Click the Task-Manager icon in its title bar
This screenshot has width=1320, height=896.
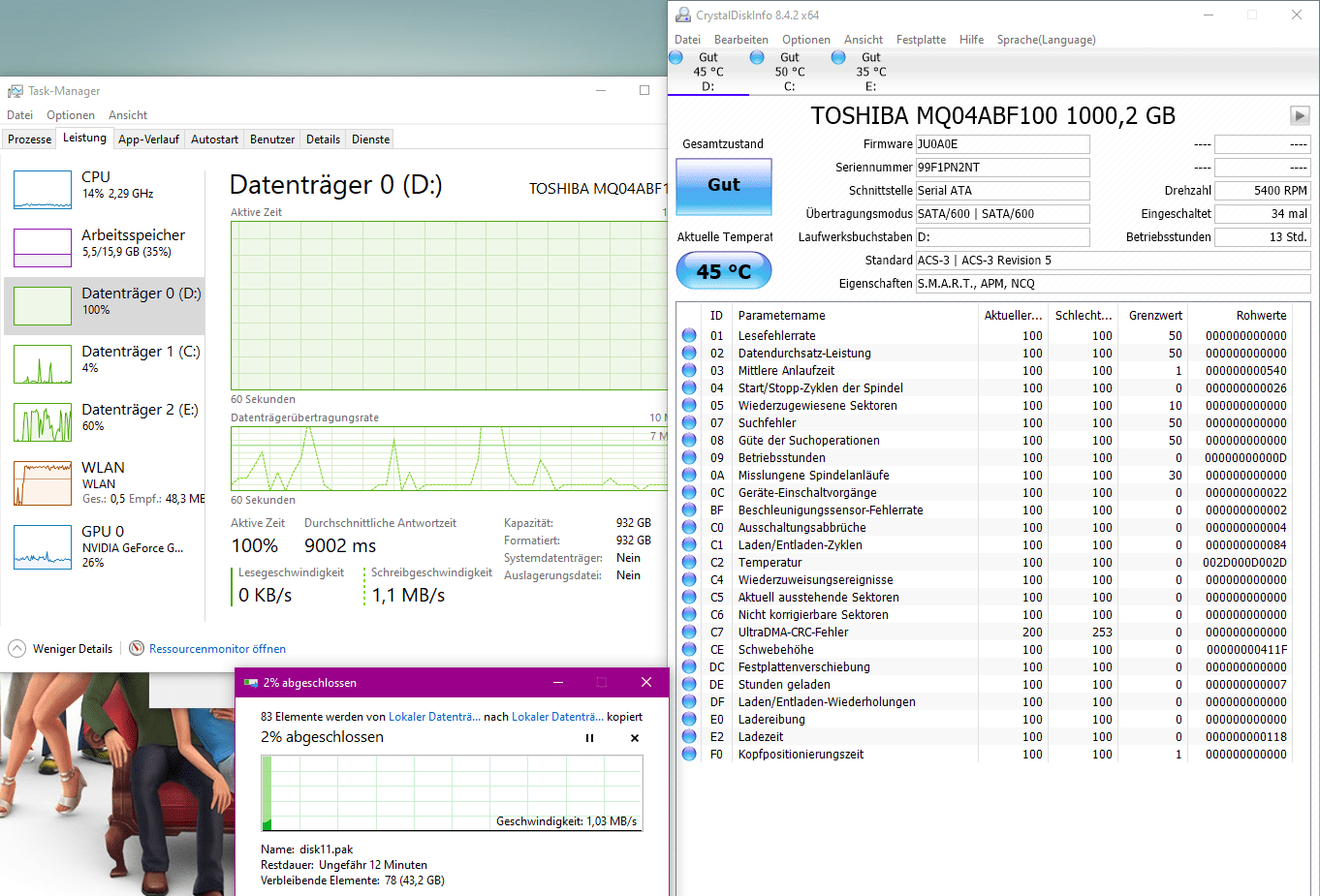click(x=16, y=91)
